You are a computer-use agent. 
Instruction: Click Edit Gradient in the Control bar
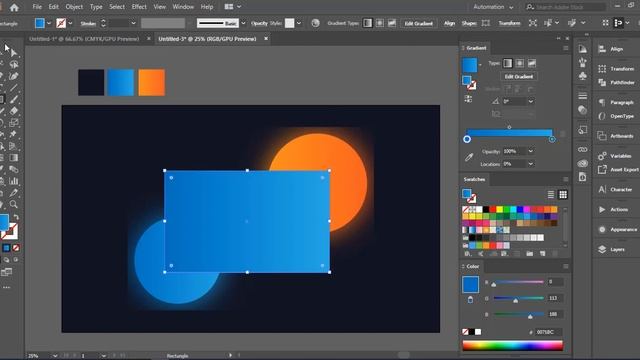coord(418,23)
